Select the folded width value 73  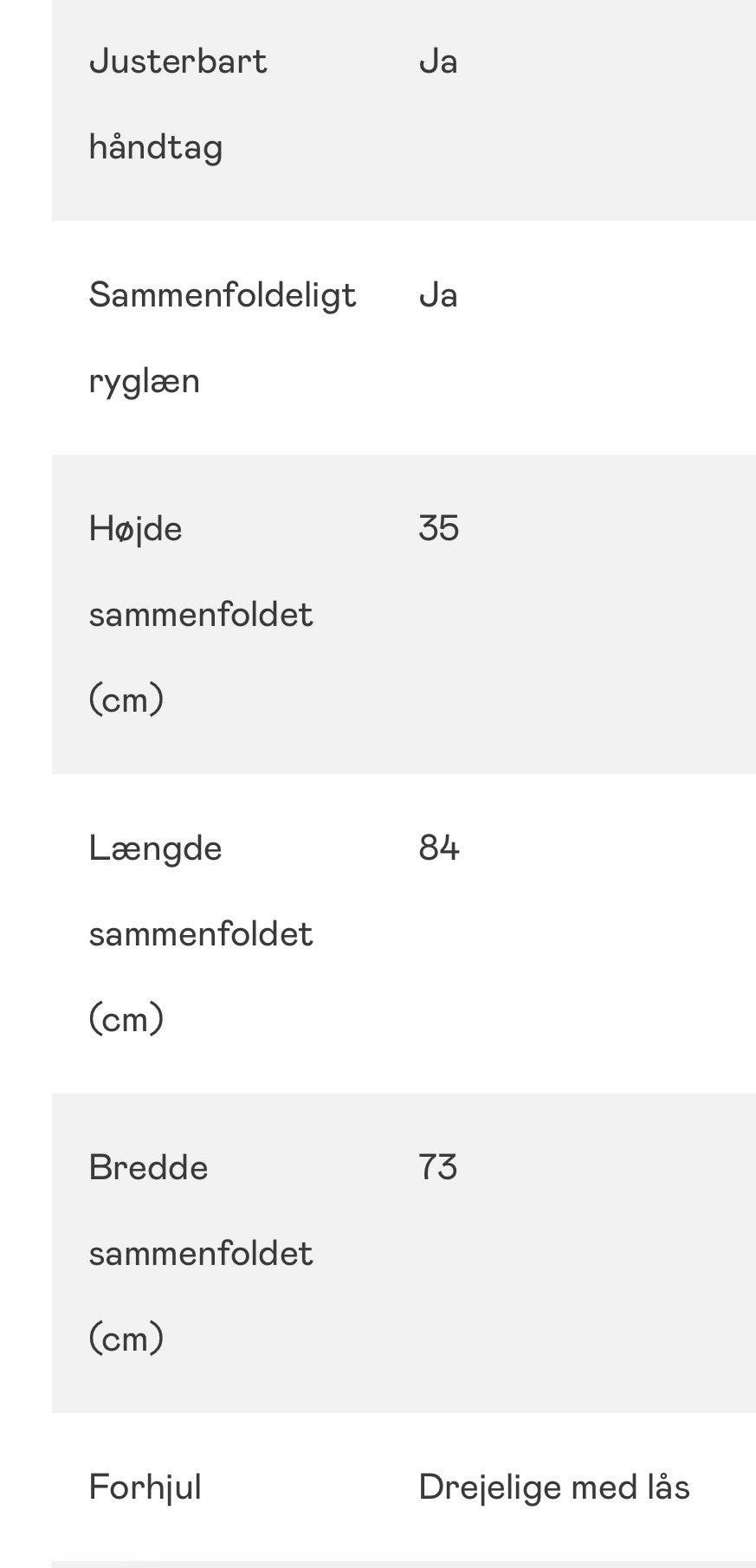tap(438, 1167)
